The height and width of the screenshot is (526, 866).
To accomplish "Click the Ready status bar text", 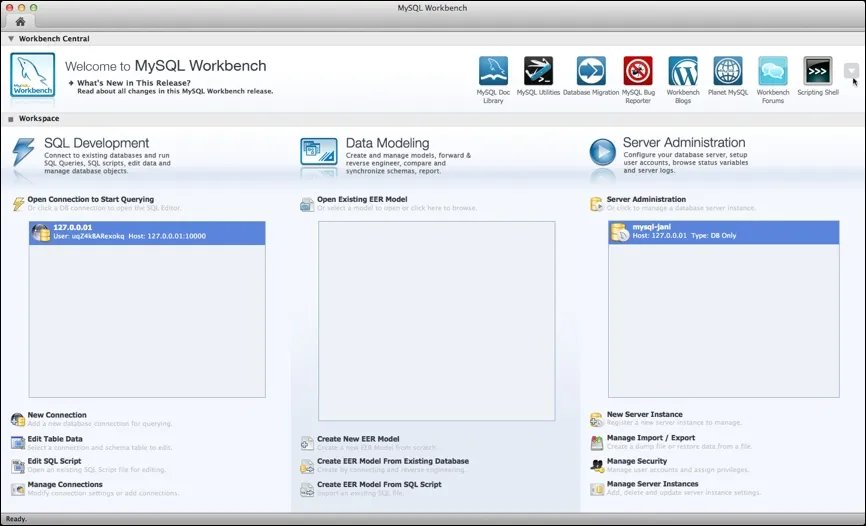I will point(16,519).
